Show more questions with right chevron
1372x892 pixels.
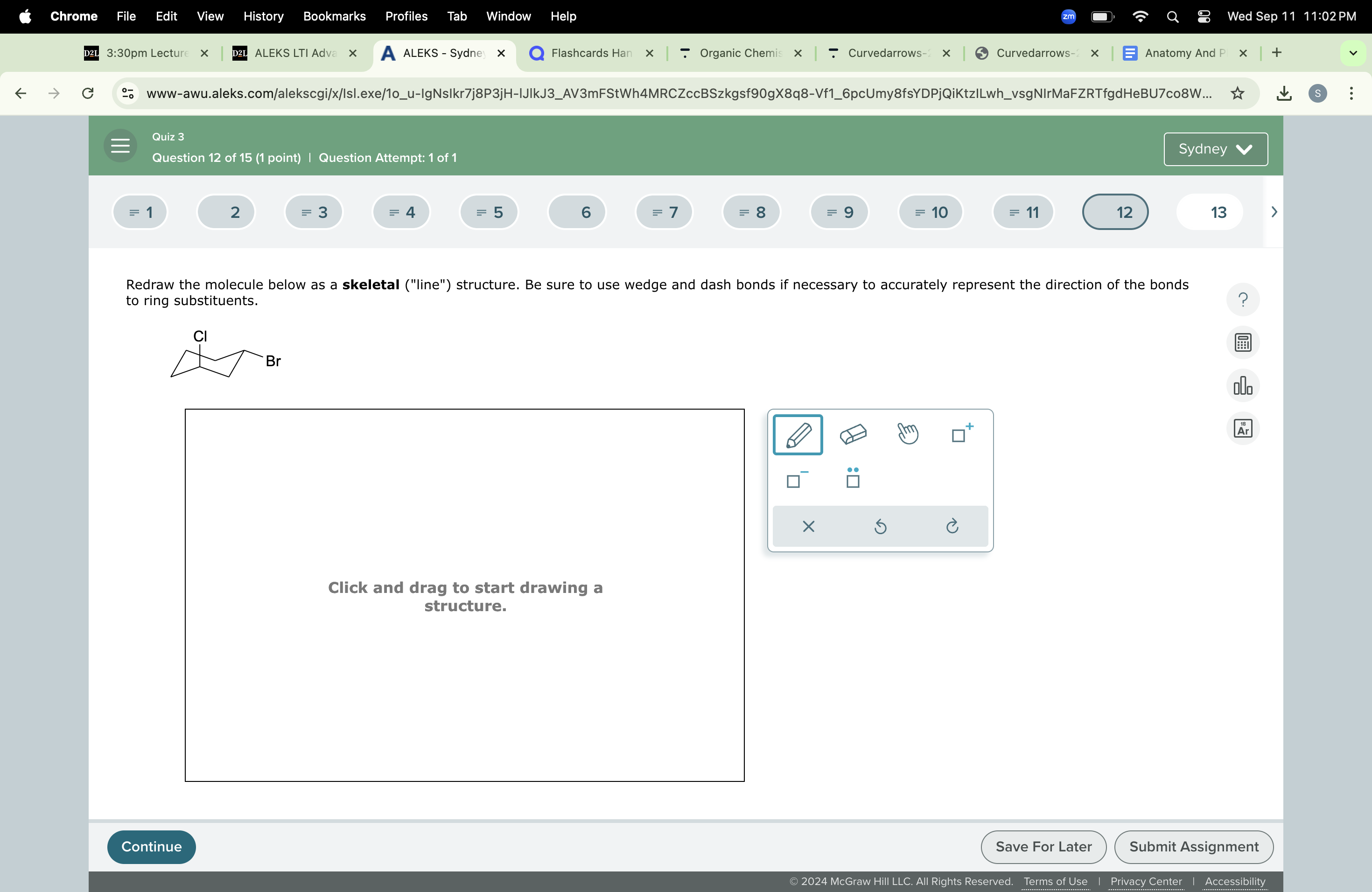1274,212
